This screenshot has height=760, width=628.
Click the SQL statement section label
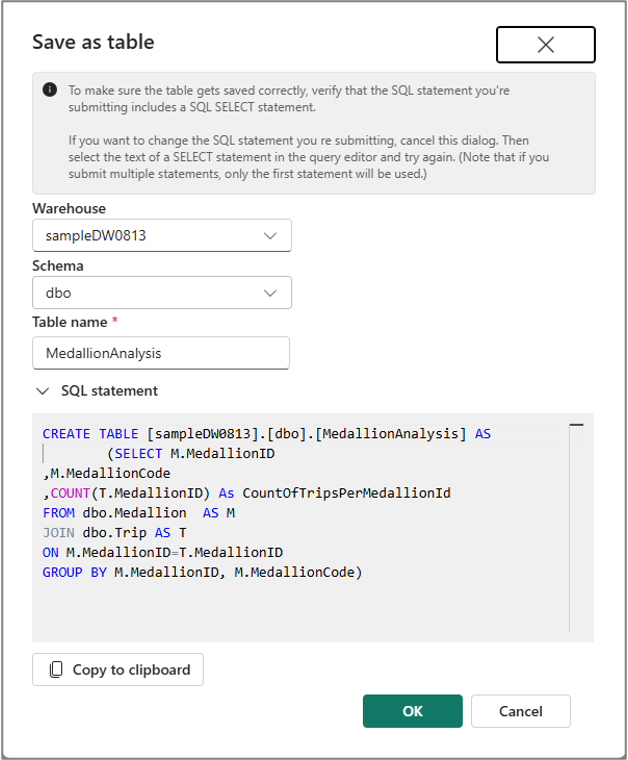click(x=110, y=391)
